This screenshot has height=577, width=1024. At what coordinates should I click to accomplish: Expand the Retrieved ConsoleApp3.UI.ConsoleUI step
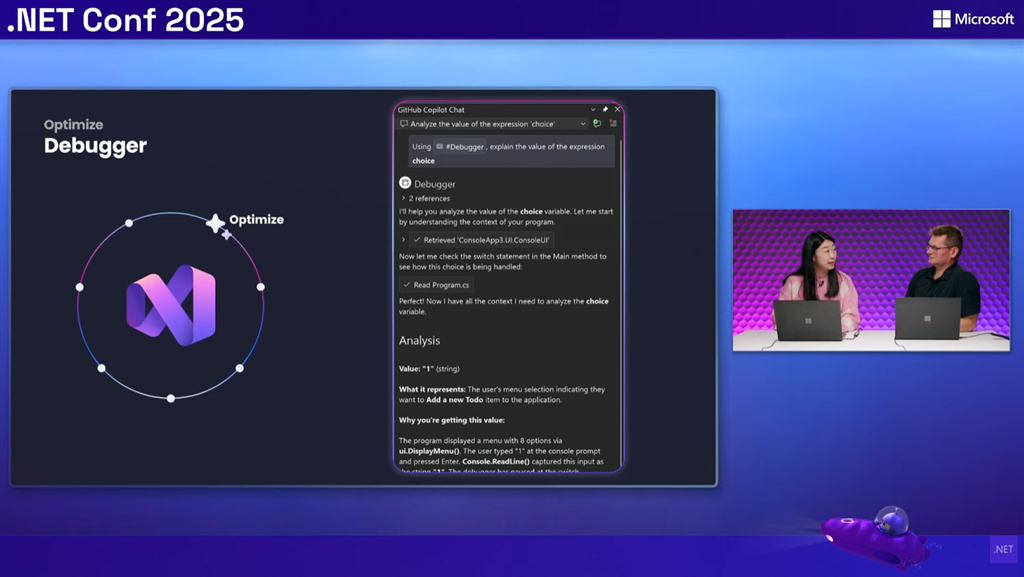pyautogui.click(x=404, y=240)
